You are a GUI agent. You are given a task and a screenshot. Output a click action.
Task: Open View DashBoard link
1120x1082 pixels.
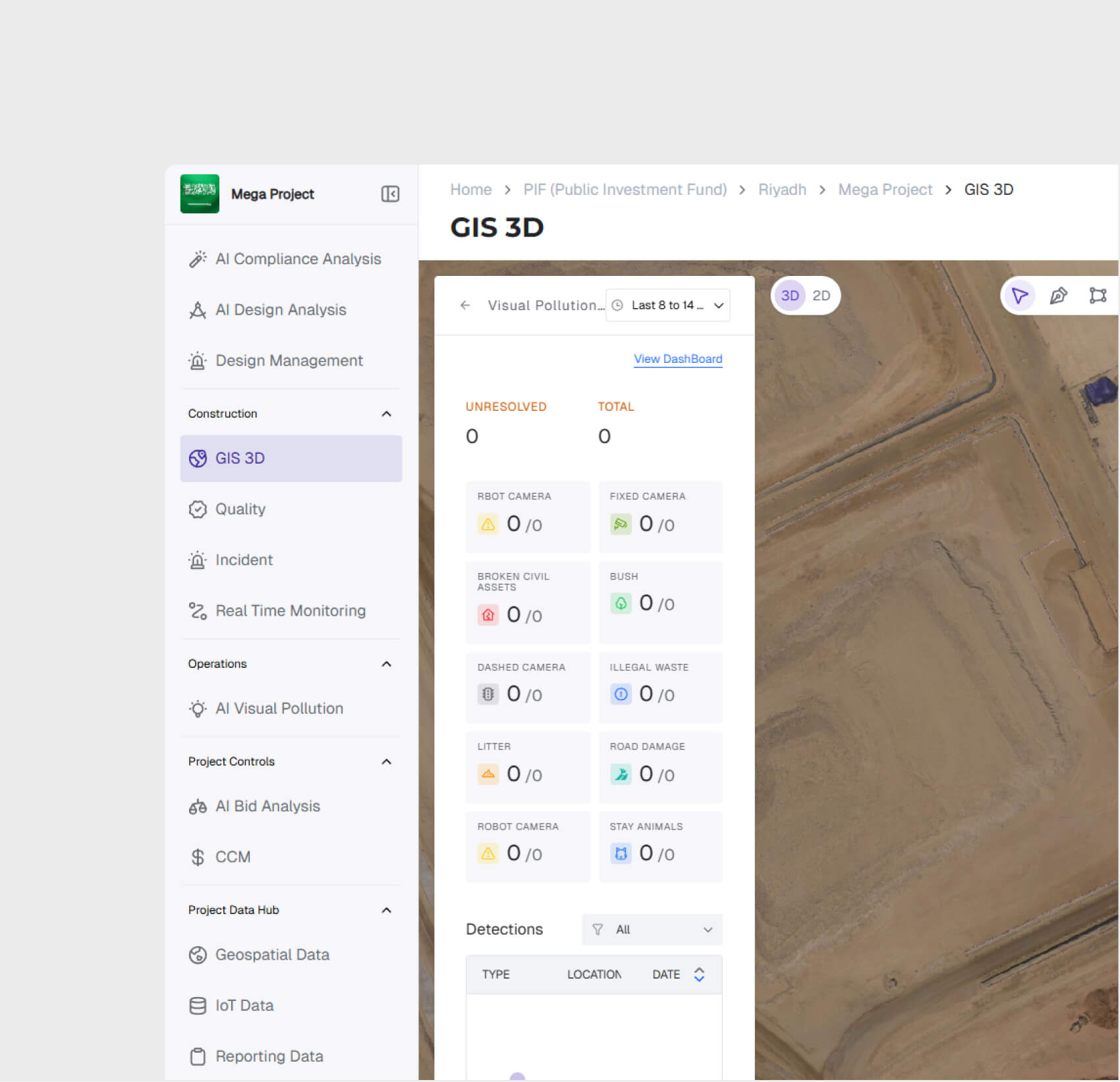tap(677, 359)
